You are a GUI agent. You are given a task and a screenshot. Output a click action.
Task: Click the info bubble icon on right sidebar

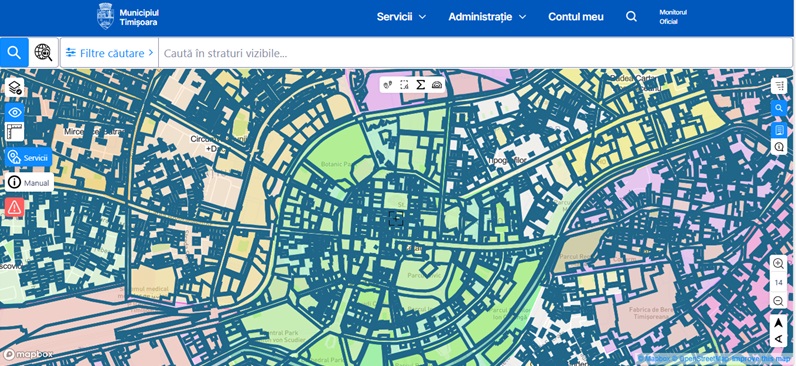(779, 147)
